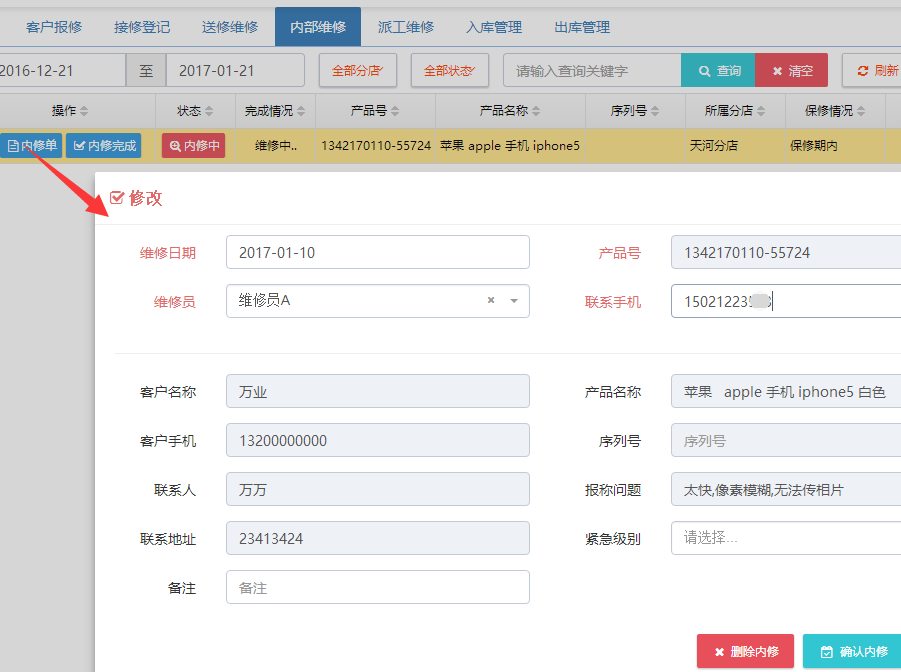
Task: Open the 紧急级别 请选择 dropdown
Action: [x=786, y=538]
